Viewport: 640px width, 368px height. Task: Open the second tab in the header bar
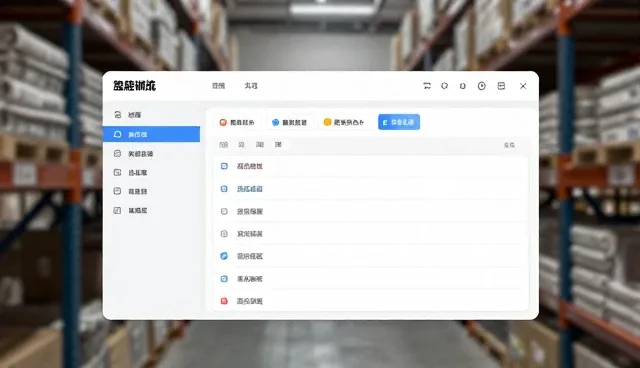pyautogui.click(x=251, y=86)
